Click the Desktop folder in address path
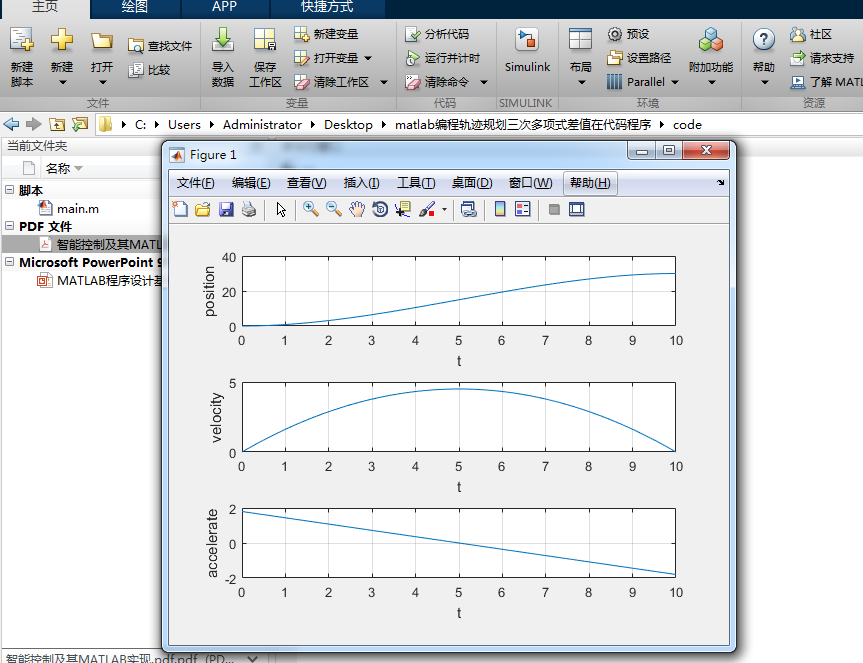Screen dimensions: 863x663 [348, 125]
